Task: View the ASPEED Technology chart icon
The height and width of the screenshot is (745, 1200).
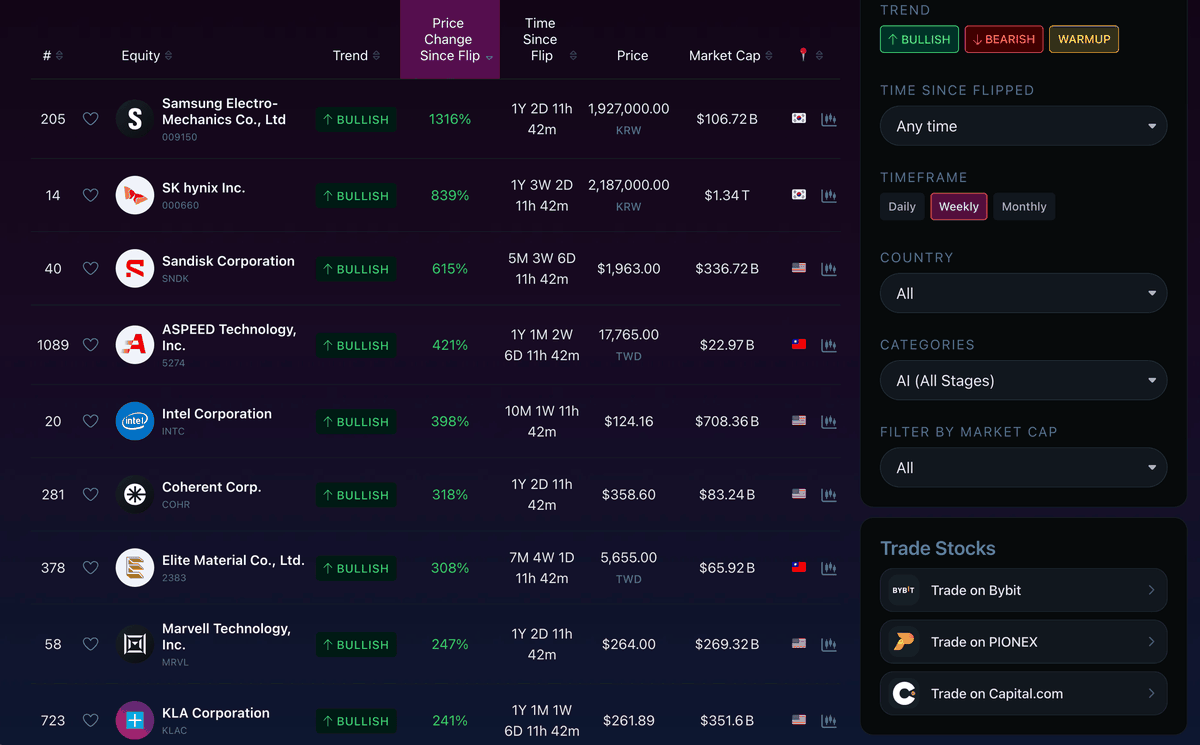Action: (828, 345)
